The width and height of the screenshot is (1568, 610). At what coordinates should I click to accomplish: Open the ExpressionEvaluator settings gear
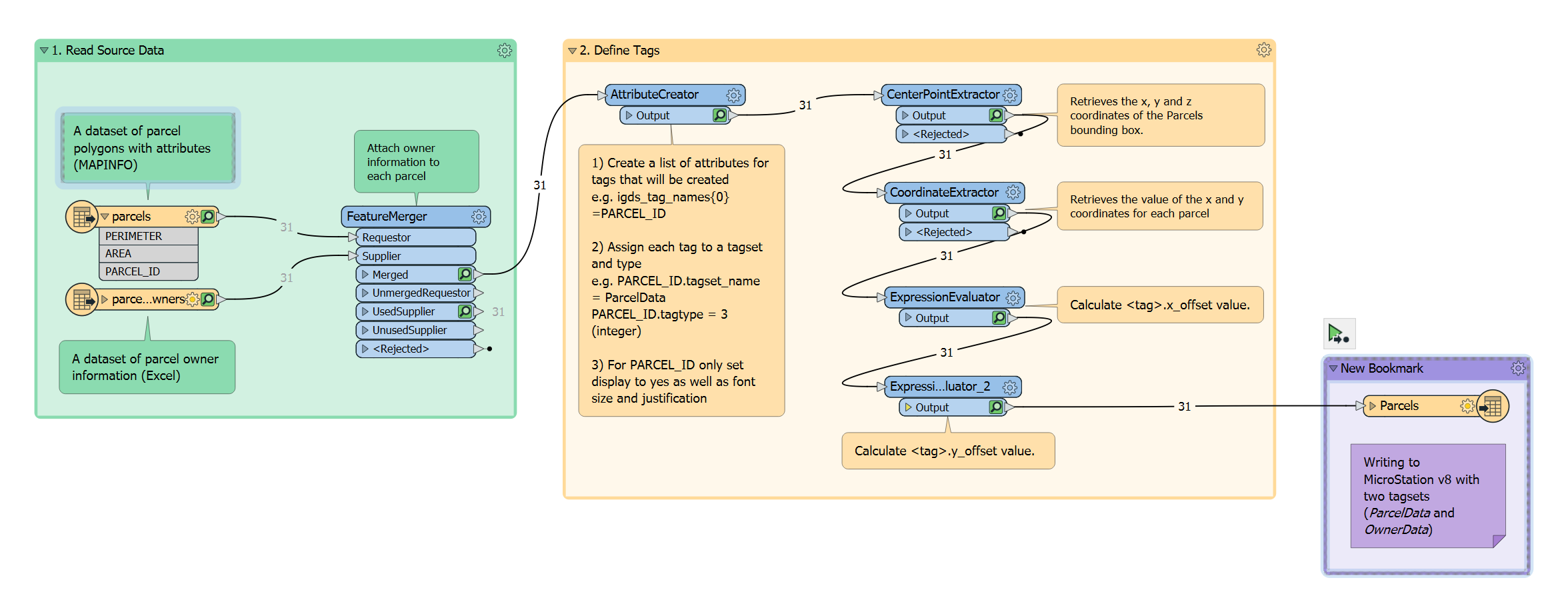(1013, 297)
